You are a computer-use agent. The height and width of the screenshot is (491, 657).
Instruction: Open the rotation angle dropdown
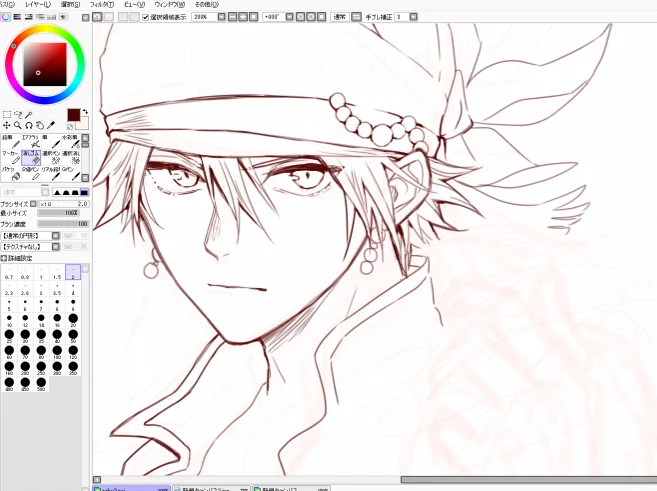click(x=290, y=17)
